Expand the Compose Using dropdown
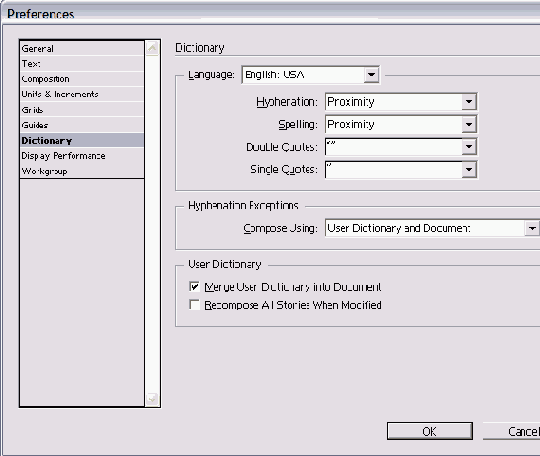 pyautogui.click(x=532, y=228)
